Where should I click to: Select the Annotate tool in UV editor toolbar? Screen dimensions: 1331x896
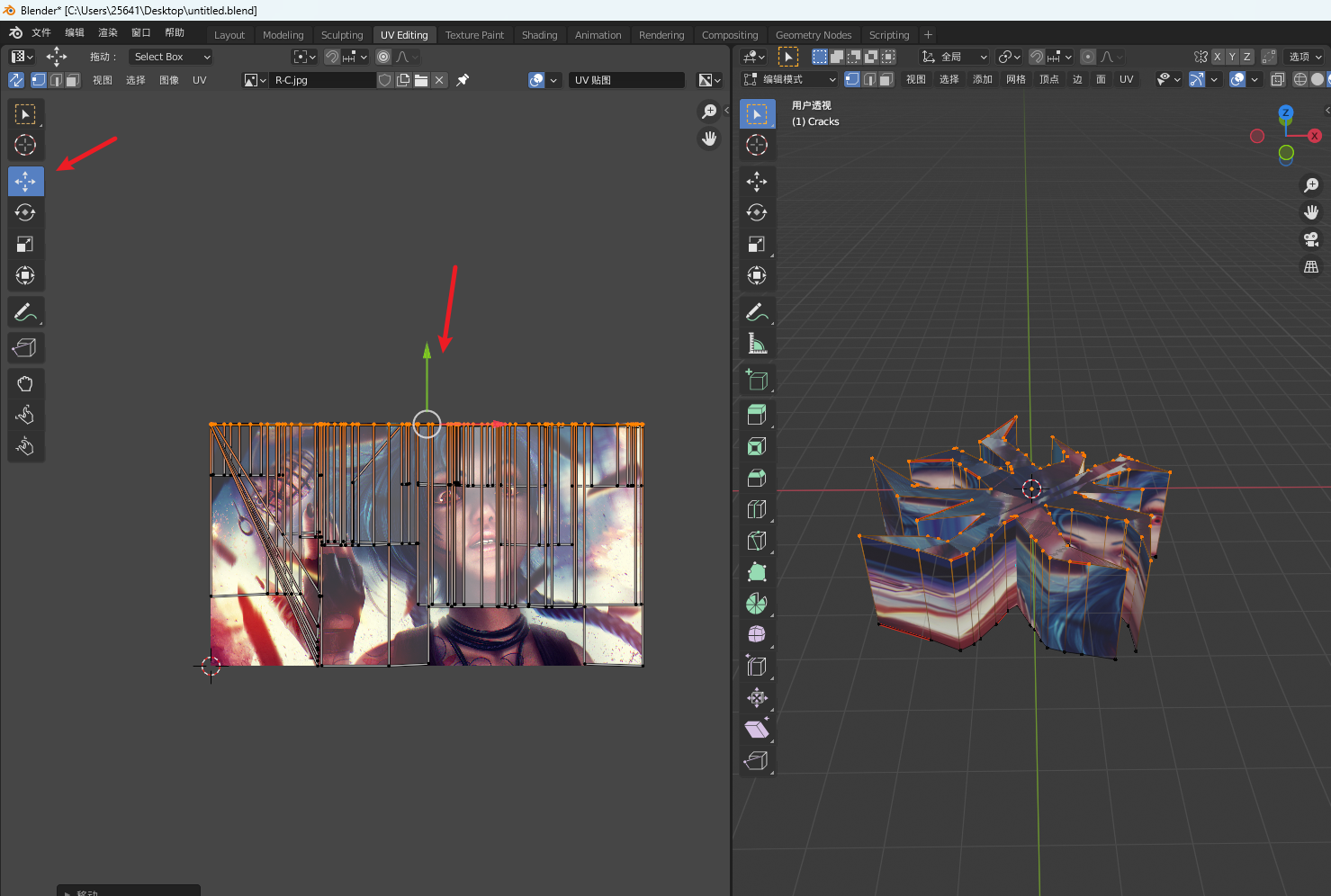click(x=25, y=312)
